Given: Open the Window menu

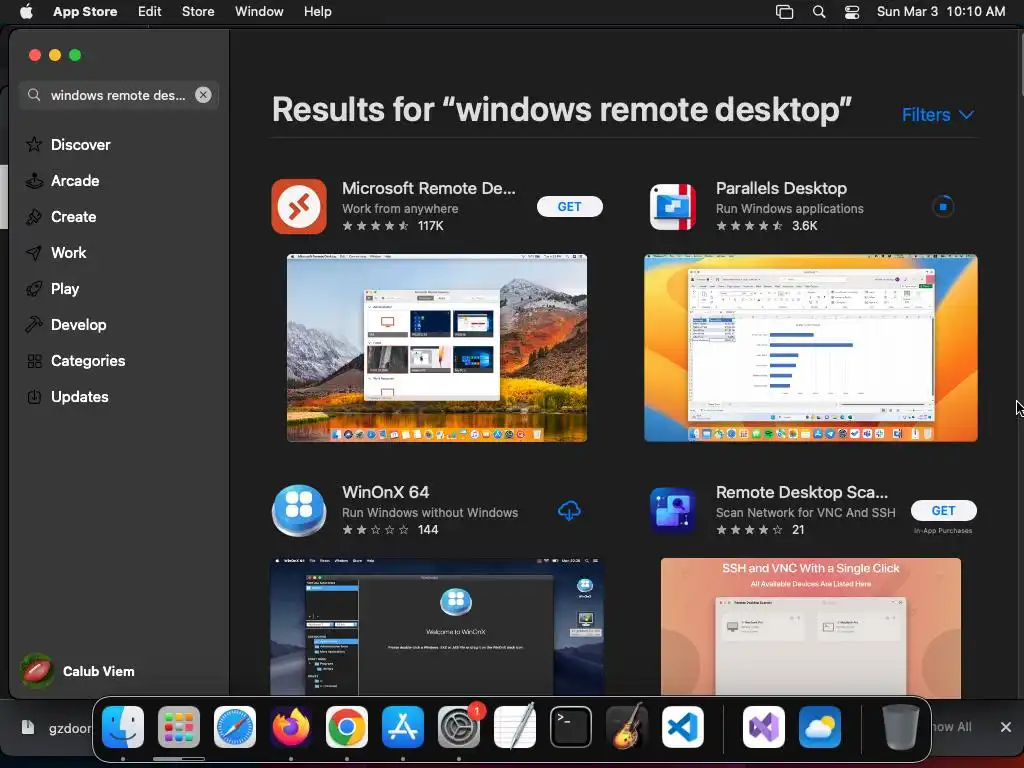Looking at the screenshot, I should point(259,12).
